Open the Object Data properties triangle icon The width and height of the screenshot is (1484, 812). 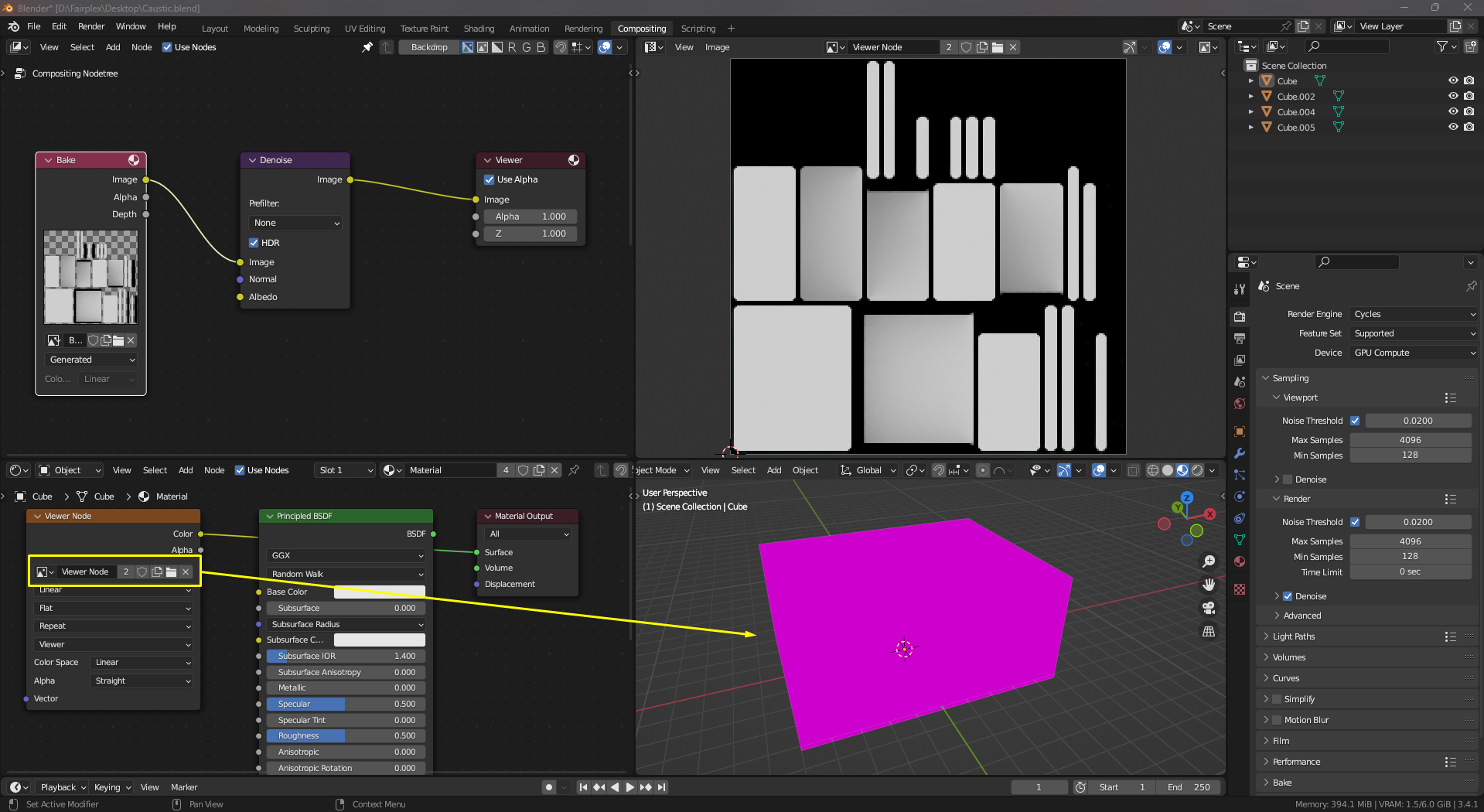tap(1240, 540)
